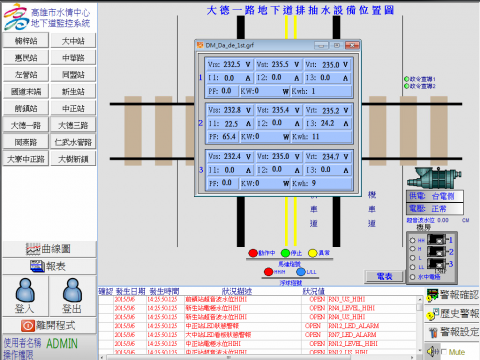Select the 大德一路 station button
480x360 pixels.
pos(26,125)
